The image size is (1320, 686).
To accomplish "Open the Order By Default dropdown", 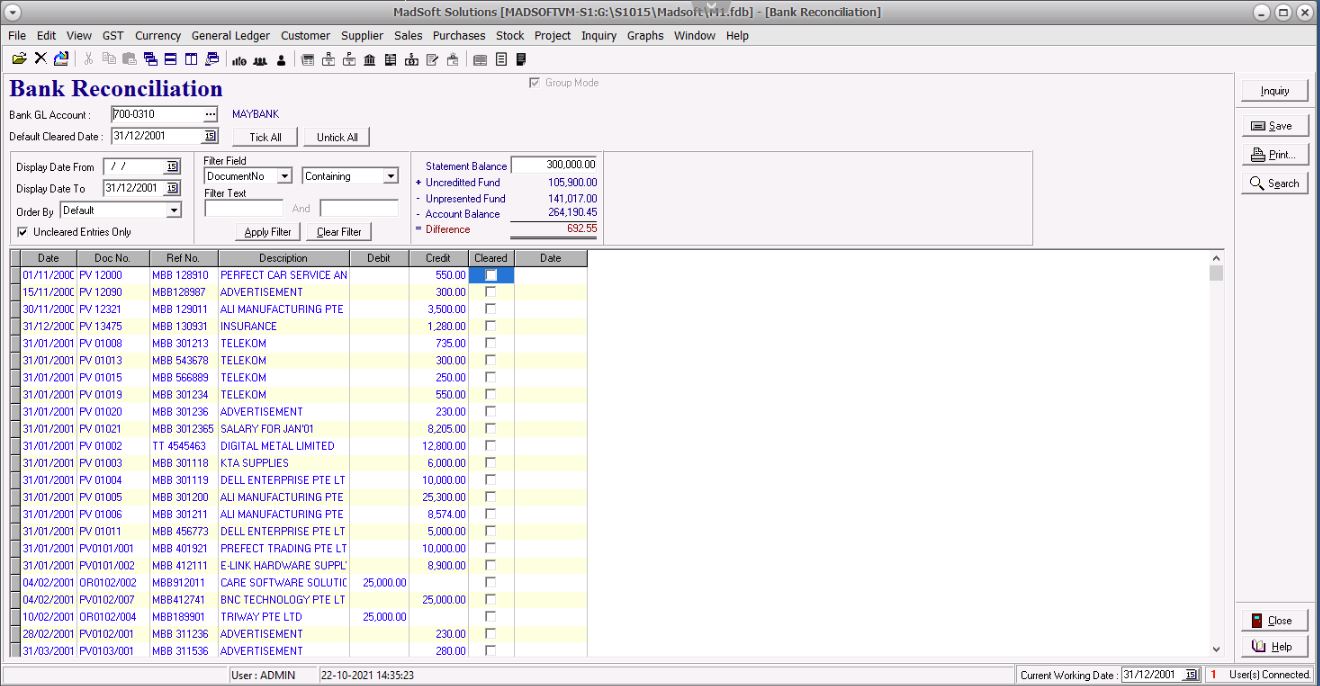I will pyautogui.click(x=174, y=211).
